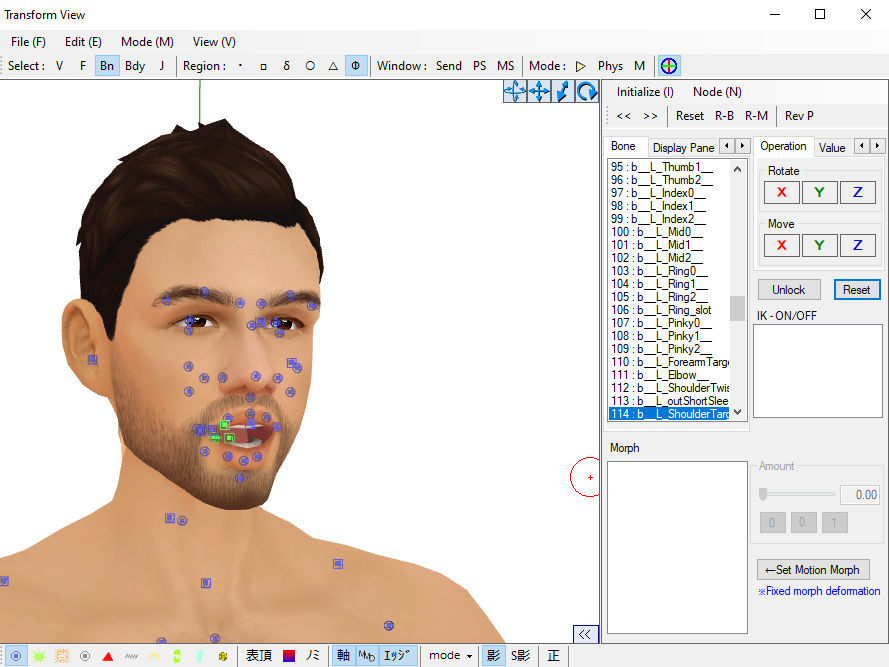The image size is (889, 667).
Task: Open the mode dropdown in bottom bar
Action: click(x=451, y=656)
